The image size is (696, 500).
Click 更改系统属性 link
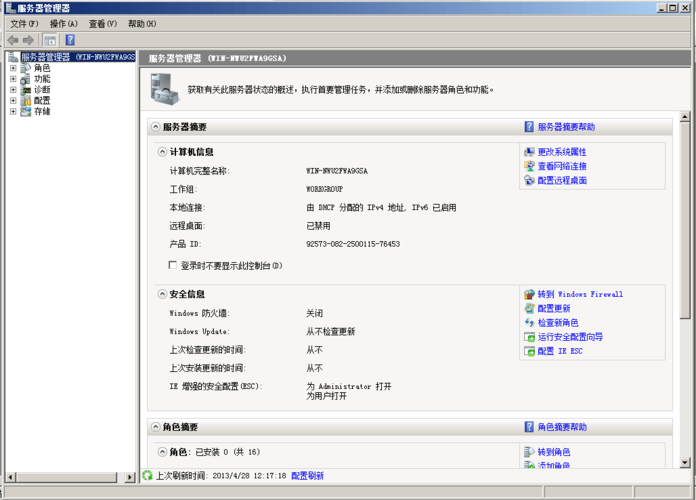[562, 152]
